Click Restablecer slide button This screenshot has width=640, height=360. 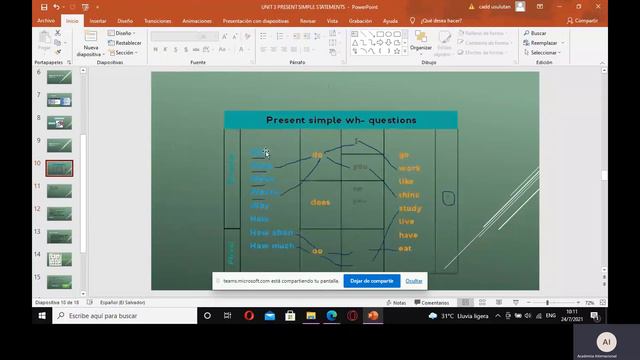124,43
